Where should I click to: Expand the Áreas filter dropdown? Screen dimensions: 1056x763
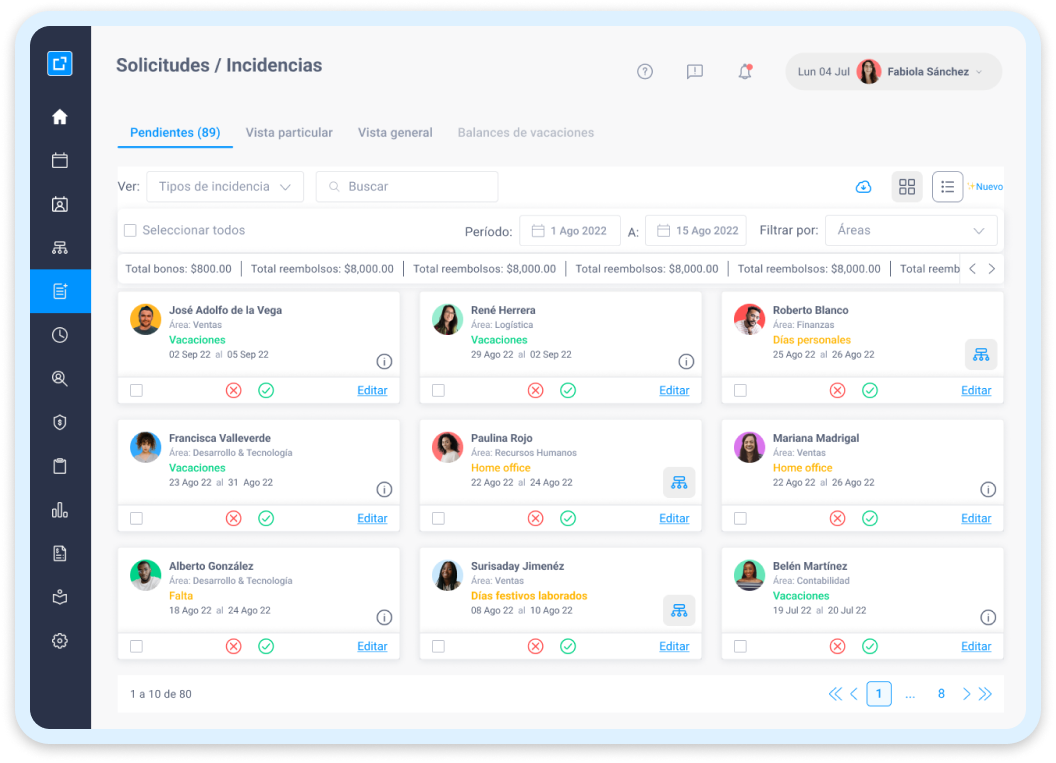tap(911, 230)
